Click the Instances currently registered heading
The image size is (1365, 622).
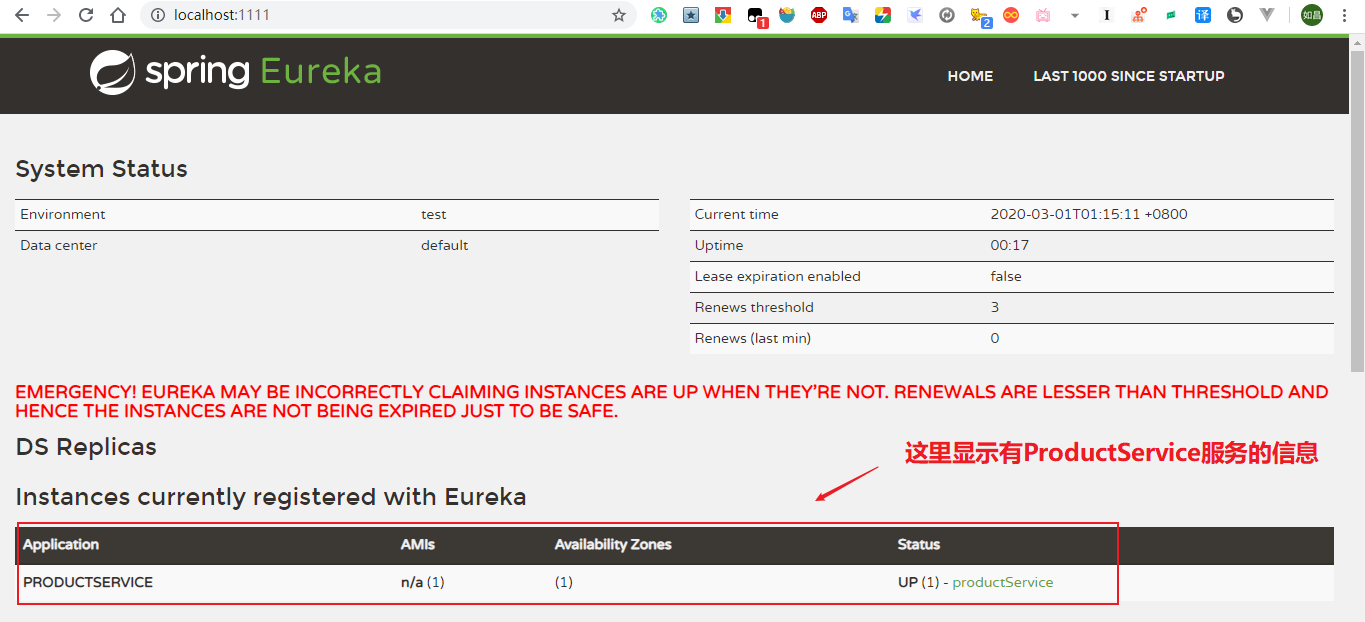271,497
